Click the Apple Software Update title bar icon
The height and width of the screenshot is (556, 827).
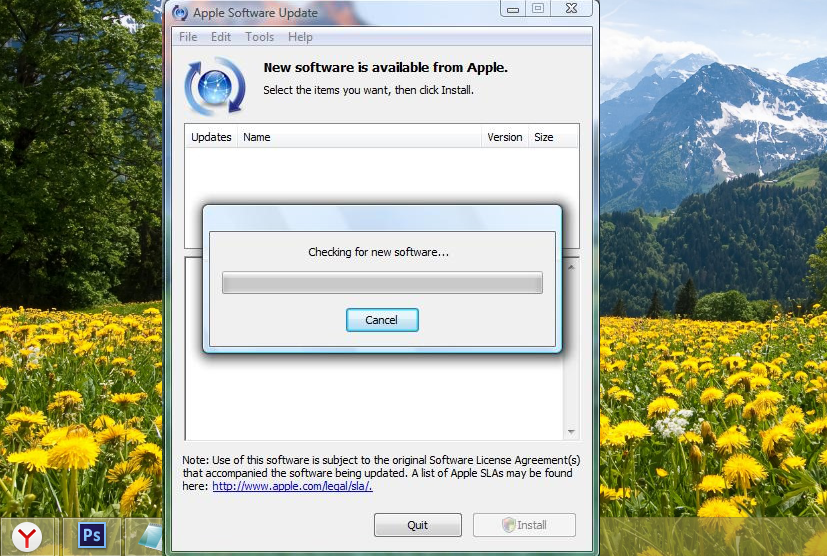[x=180, y=12]
